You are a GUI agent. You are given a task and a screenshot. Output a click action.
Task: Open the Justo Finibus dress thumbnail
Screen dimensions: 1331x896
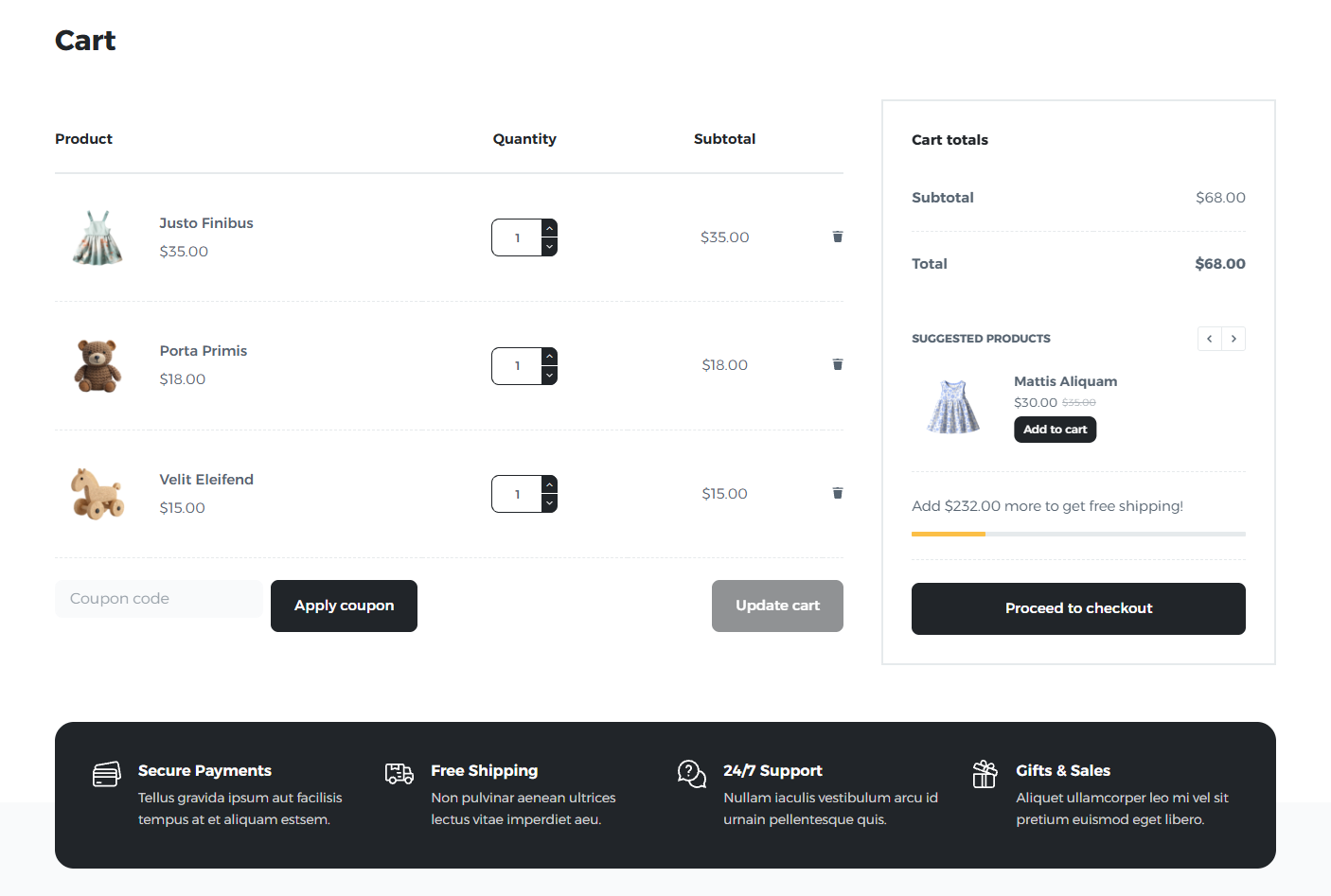[98, 237]
